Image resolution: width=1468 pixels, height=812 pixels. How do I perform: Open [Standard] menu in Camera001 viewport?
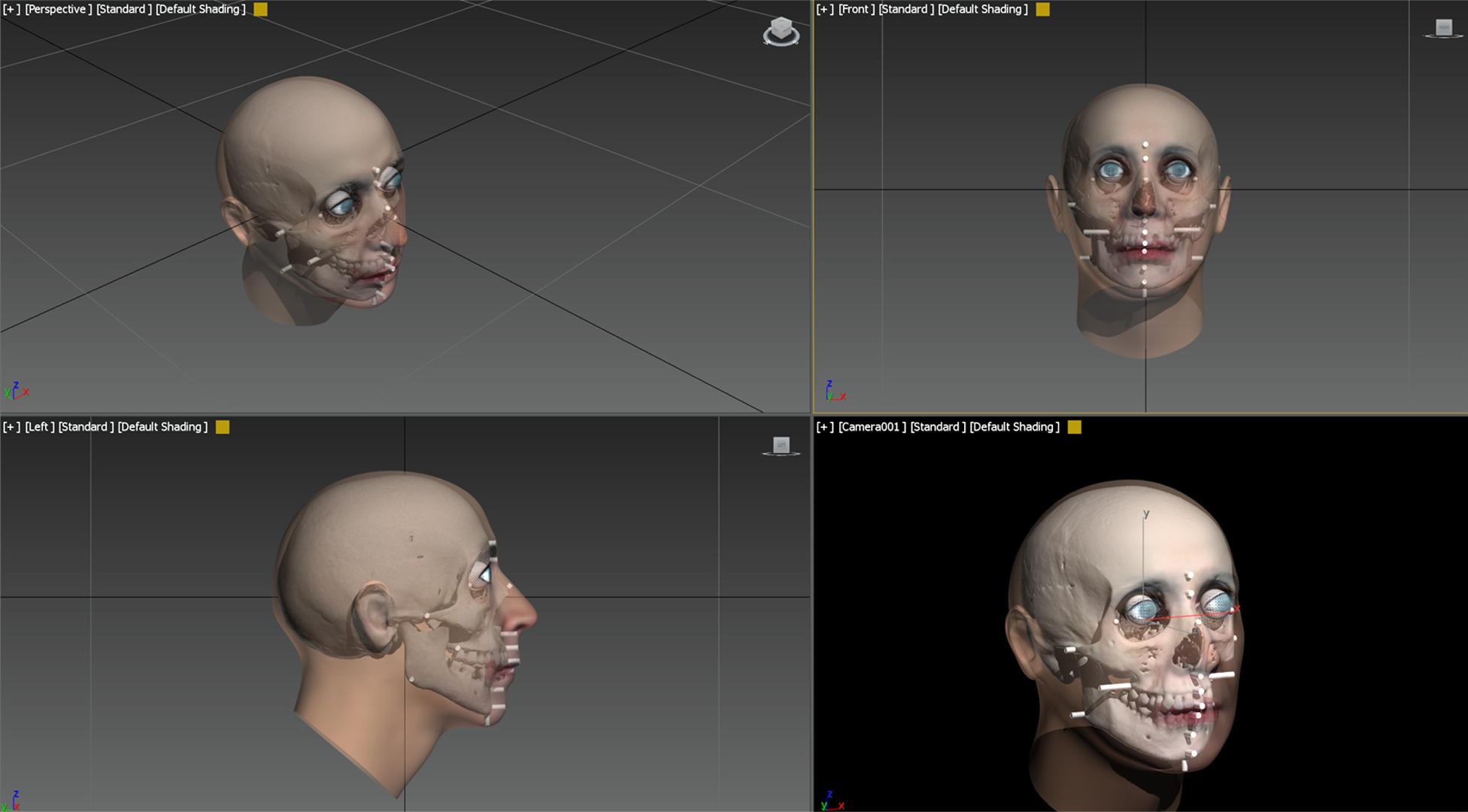point(937,427)
